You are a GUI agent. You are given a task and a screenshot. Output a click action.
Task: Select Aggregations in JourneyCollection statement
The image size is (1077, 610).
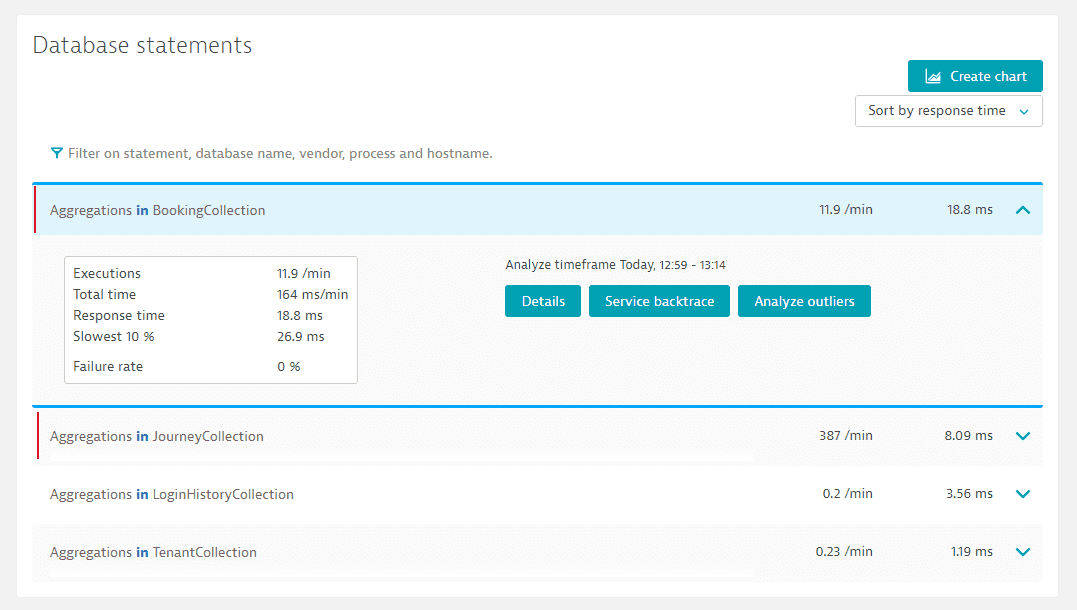[157, 436]
